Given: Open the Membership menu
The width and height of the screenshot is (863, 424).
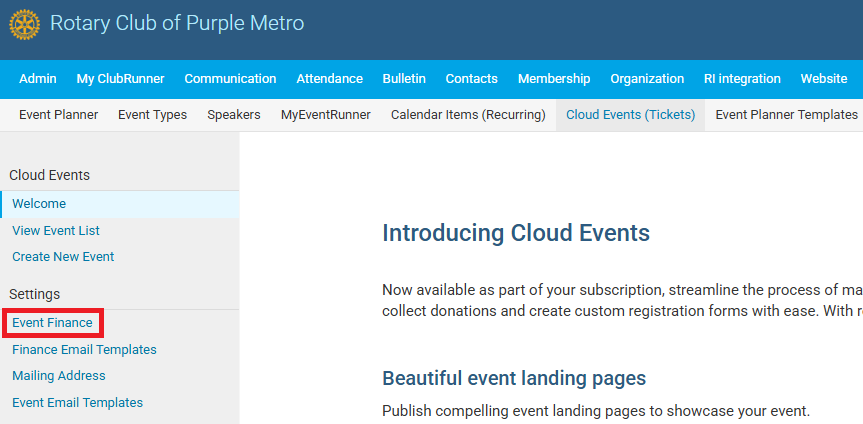Looking at the screenshot, I should coord(554,79).
